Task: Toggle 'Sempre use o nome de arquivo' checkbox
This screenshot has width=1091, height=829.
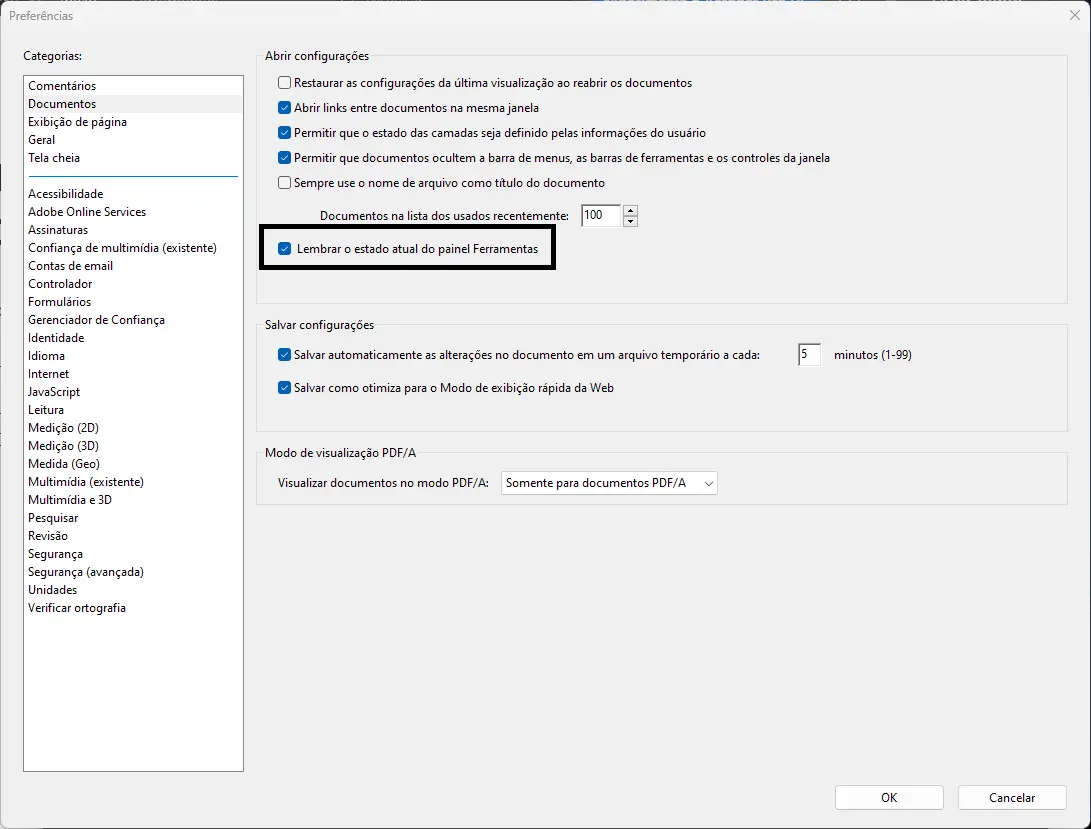Action: click(x=285, y=183)
